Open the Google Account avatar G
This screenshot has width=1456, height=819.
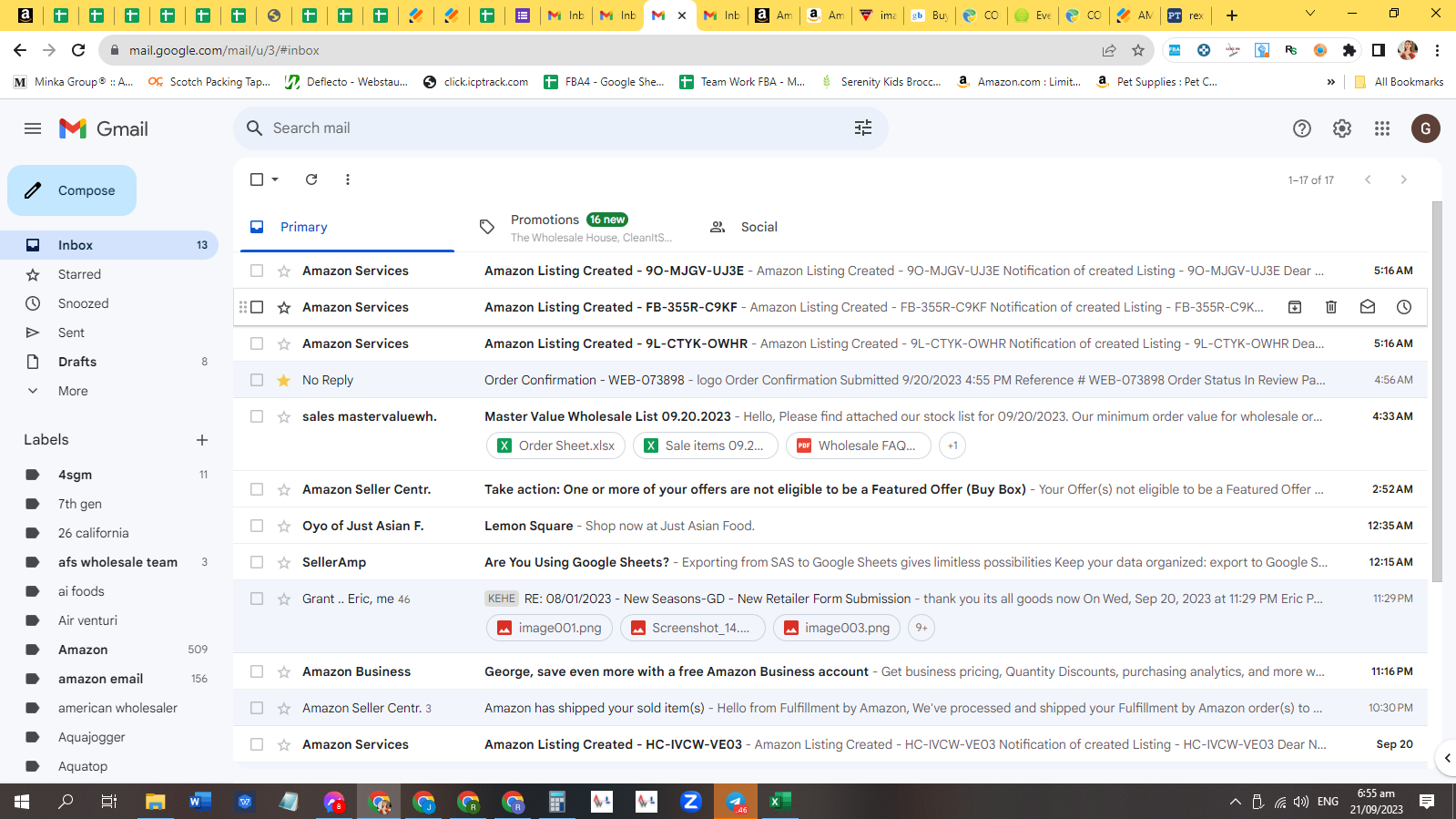coord(1426,128)
